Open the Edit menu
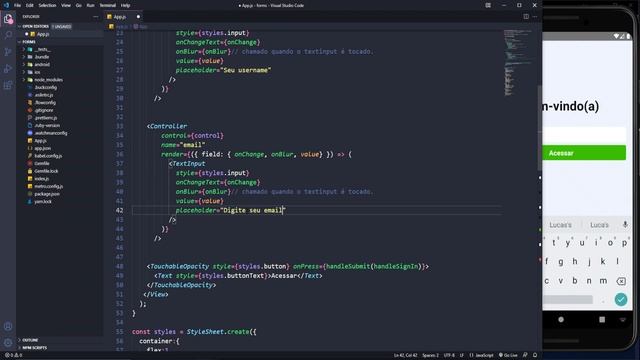 (x=30, y=5)
